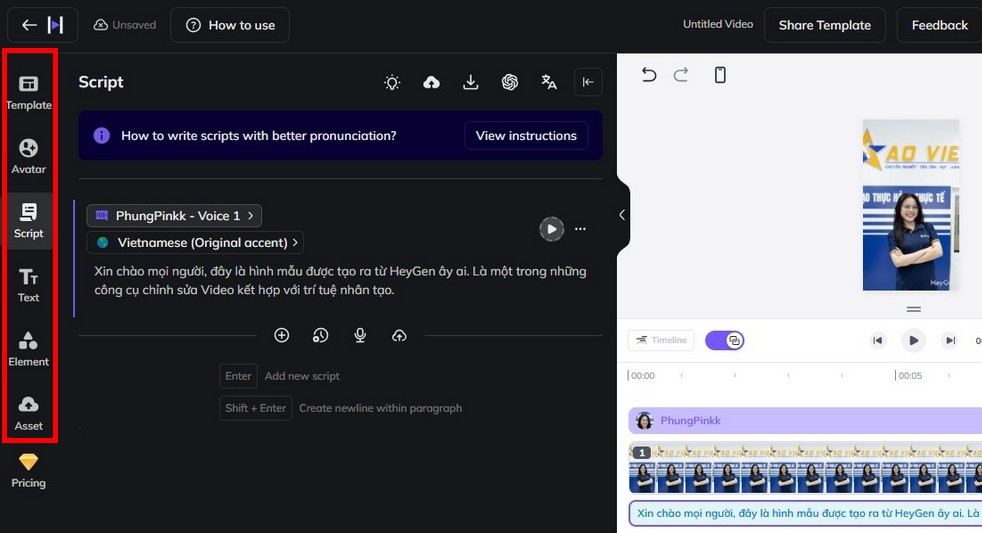Toggle the purple switch beside Timeline

(x=725, y=340)
